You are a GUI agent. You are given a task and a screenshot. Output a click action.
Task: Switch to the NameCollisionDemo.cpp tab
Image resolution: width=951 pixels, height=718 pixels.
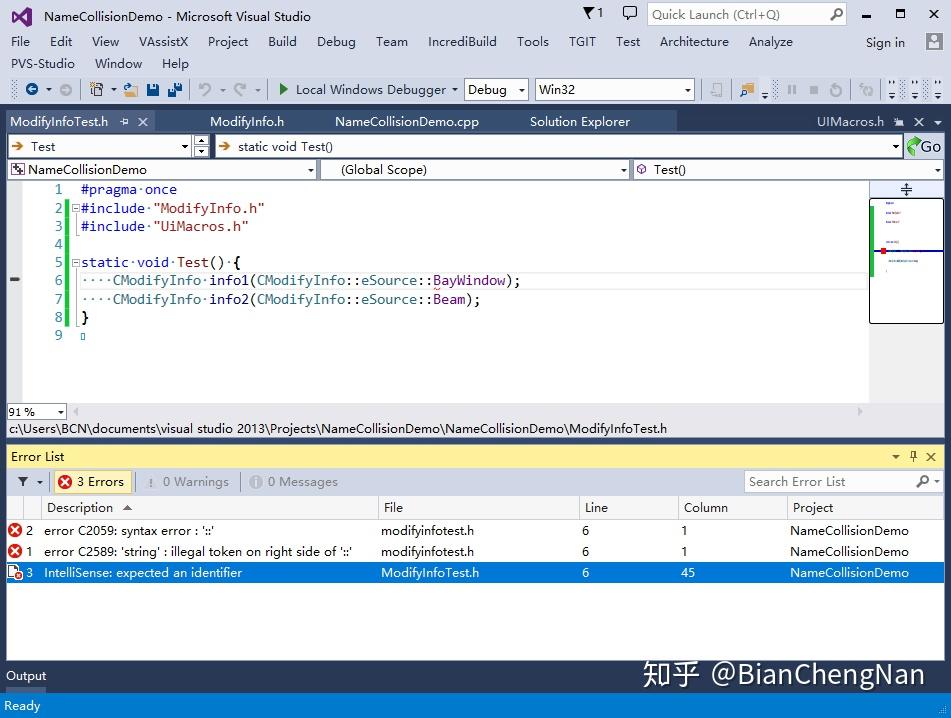[406, 122]
